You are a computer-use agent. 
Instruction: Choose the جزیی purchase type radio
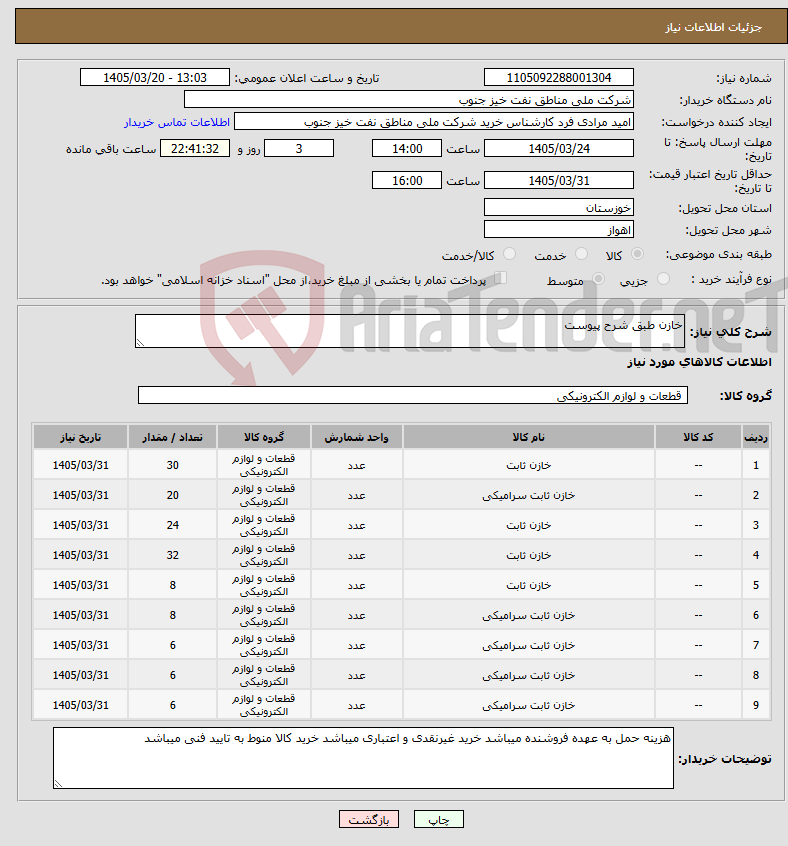[663, 279]
